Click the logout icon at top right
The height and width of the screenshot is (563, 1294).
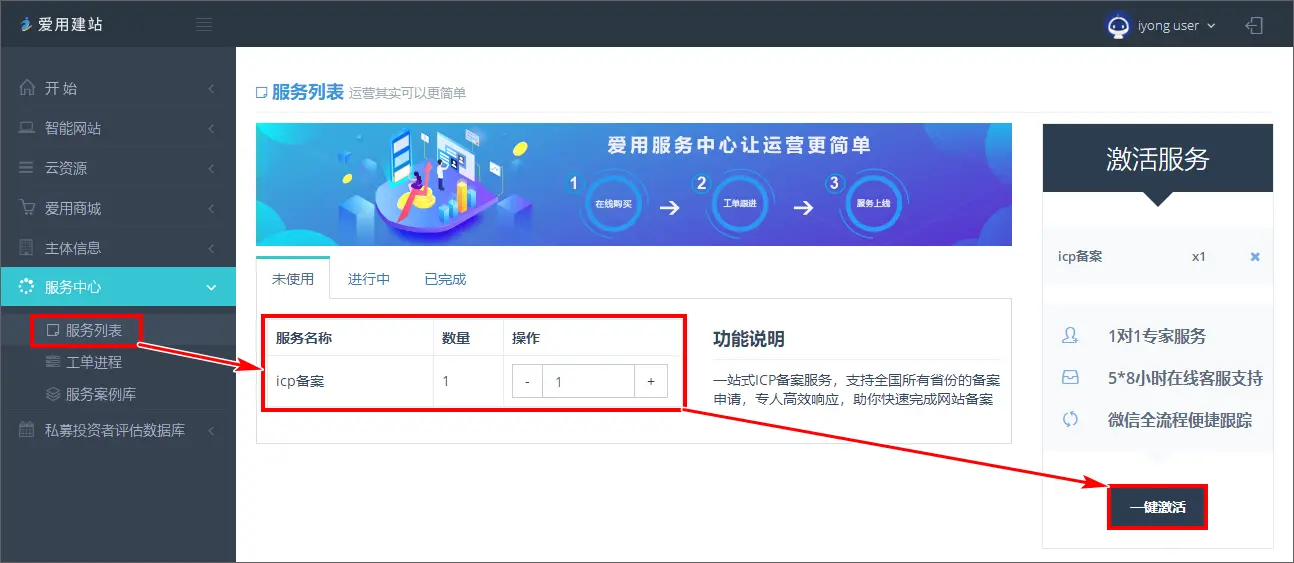(x=1254, y=25)
